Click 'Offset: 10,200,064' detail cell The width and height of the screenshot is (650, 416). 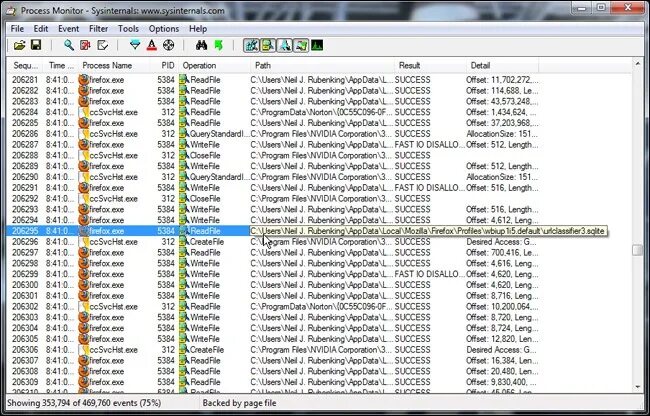[x=502, y=306]
